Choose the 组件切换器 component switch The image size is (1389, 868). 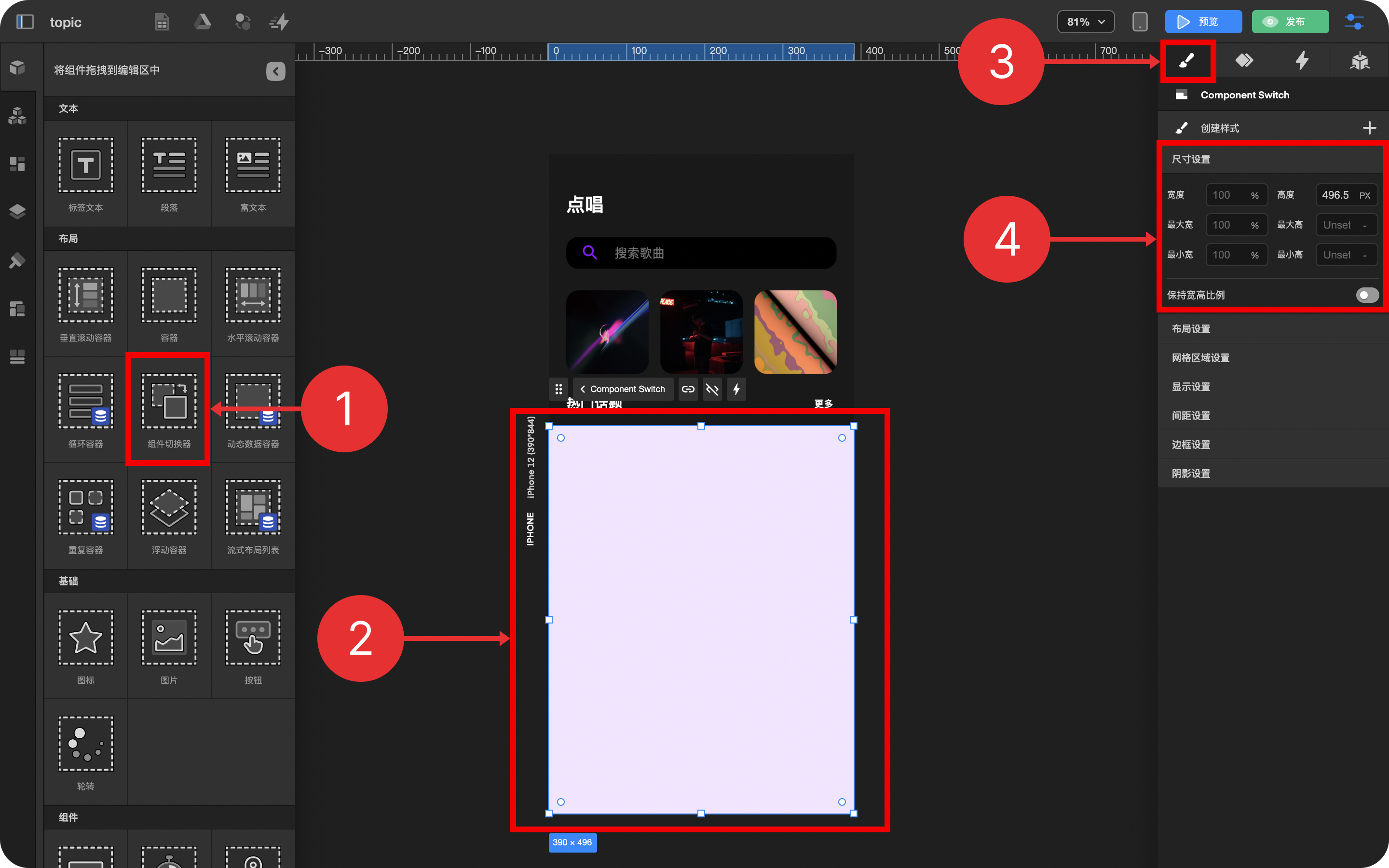[x=169, y=410]
